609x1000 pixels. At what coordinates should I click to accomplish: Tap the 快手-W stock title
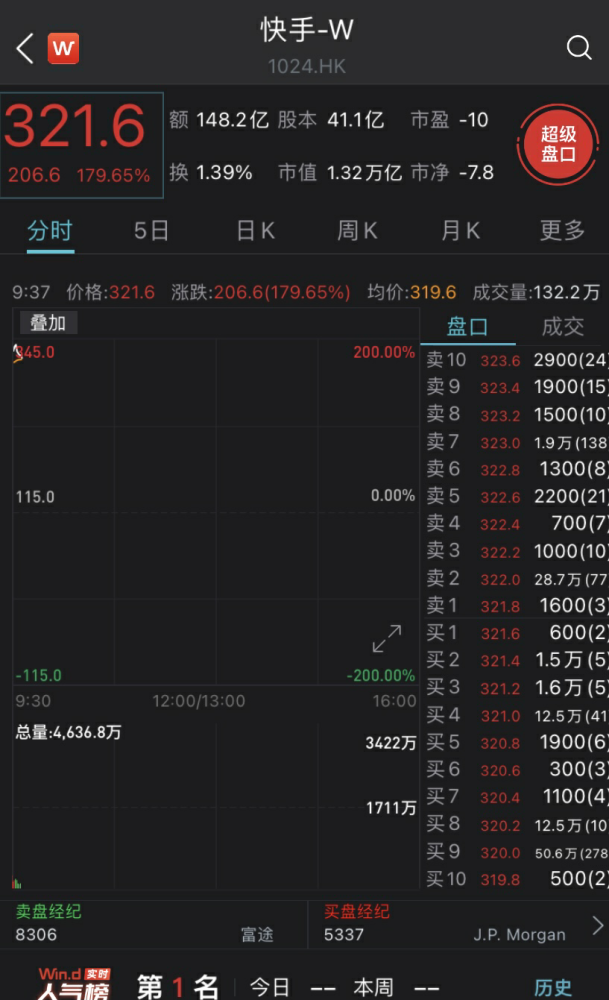tap(307, 29)
